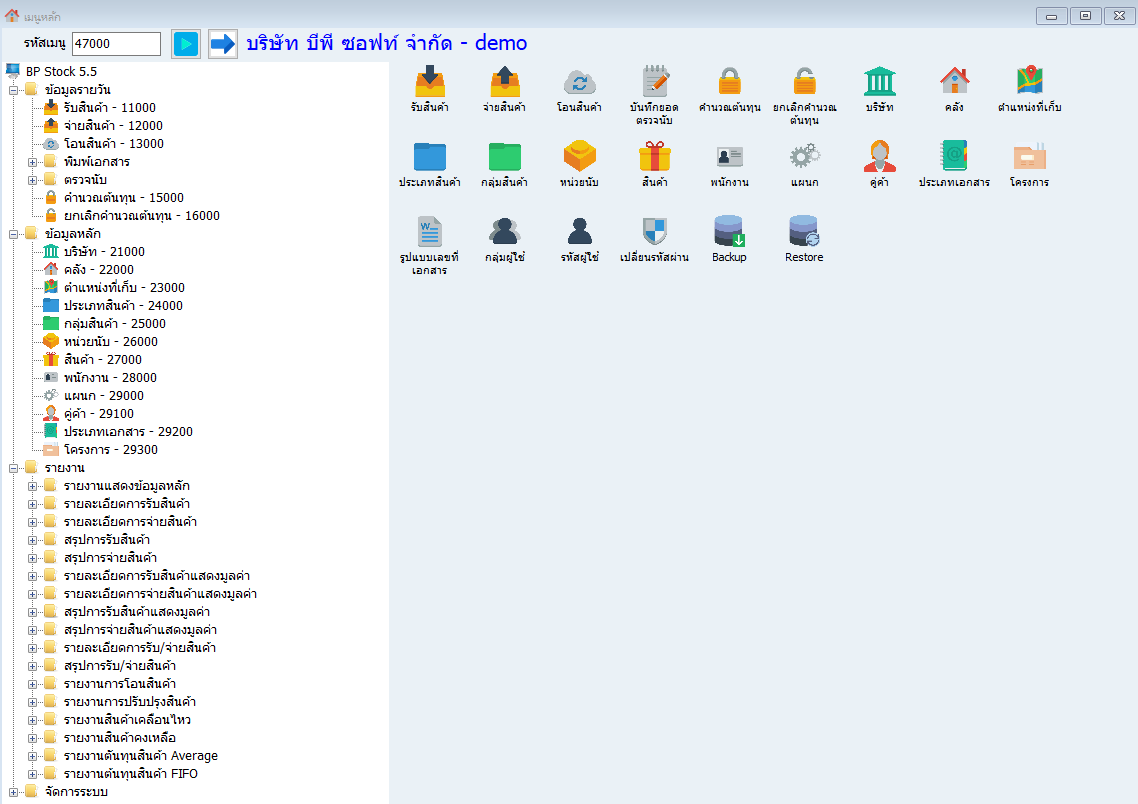Expand the ตรวจนับ tree folder
Image resolution: width=1138 pixels, height=804 pixels.
pyautogui.click(x=33, y=181)
